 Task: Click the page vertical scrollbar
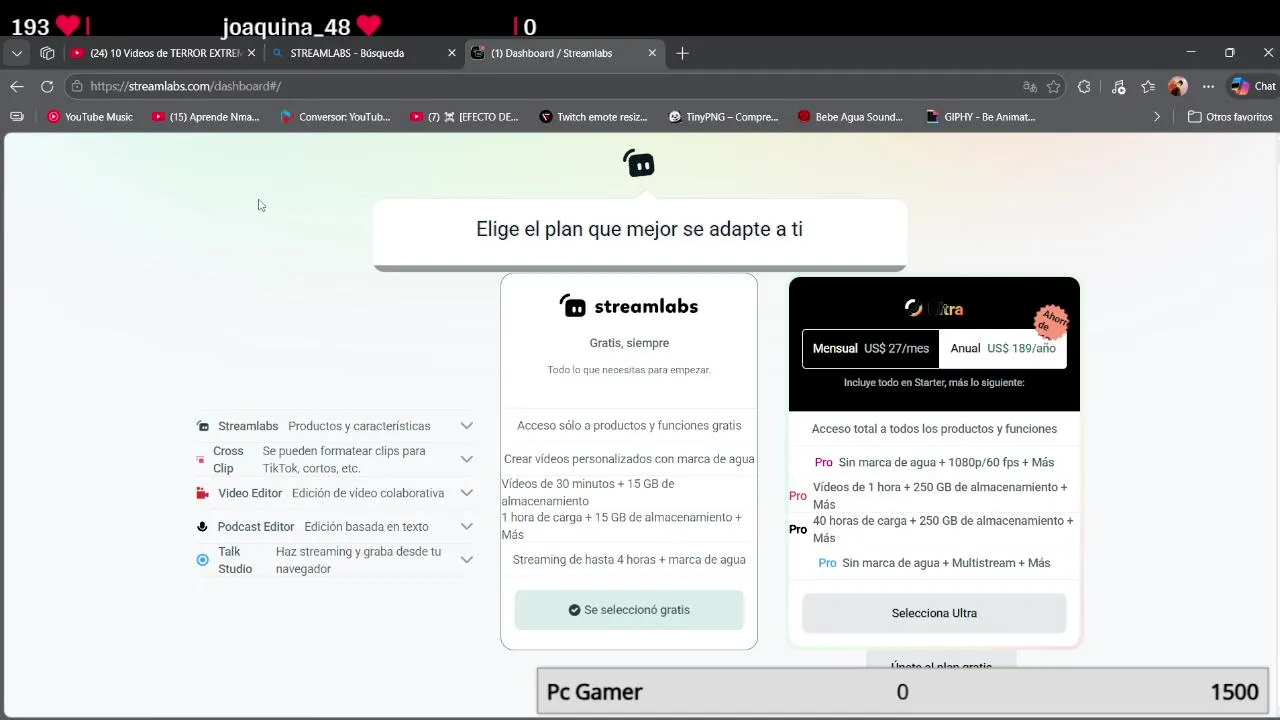coord(1276,425)
